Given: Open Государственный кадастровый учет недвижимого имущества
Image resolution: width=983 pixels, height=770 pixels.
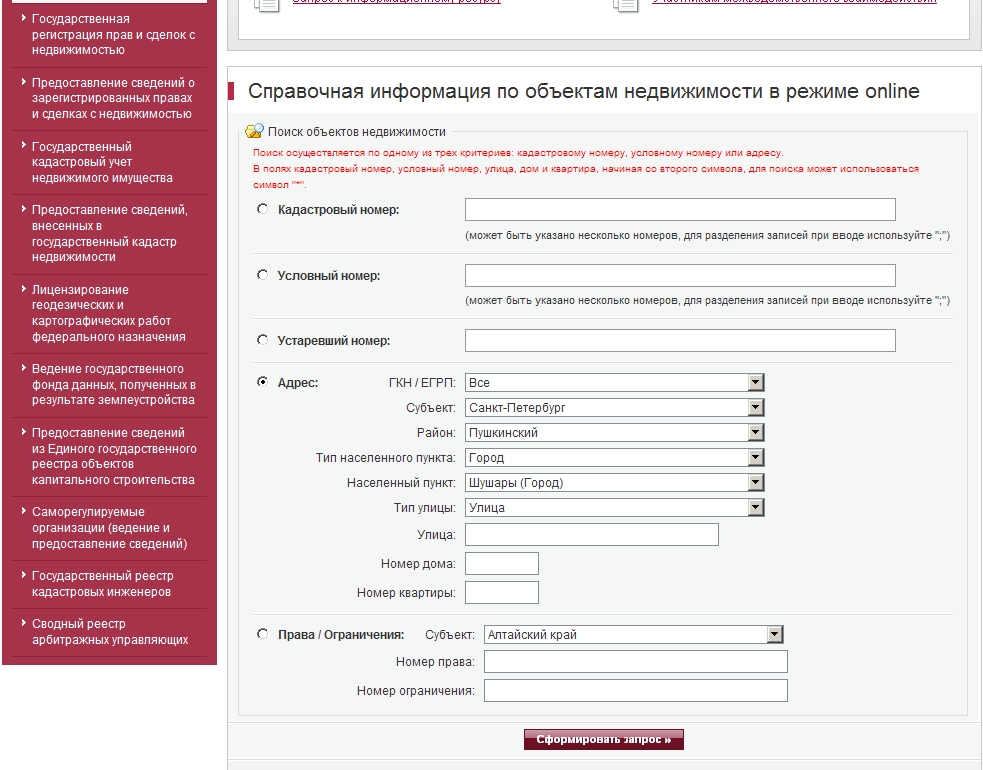Looking at the screenshot, I should coord(102,162).
